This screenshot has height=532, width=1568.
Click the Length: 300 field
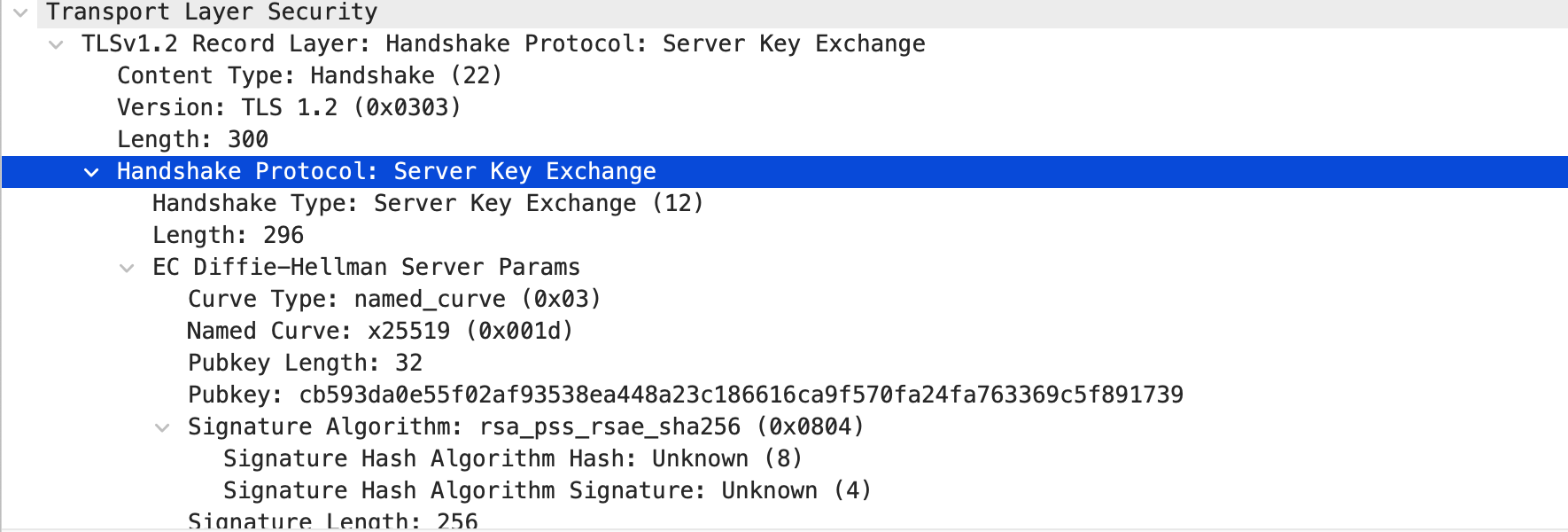pyautogui.click(x=192, y=140)
